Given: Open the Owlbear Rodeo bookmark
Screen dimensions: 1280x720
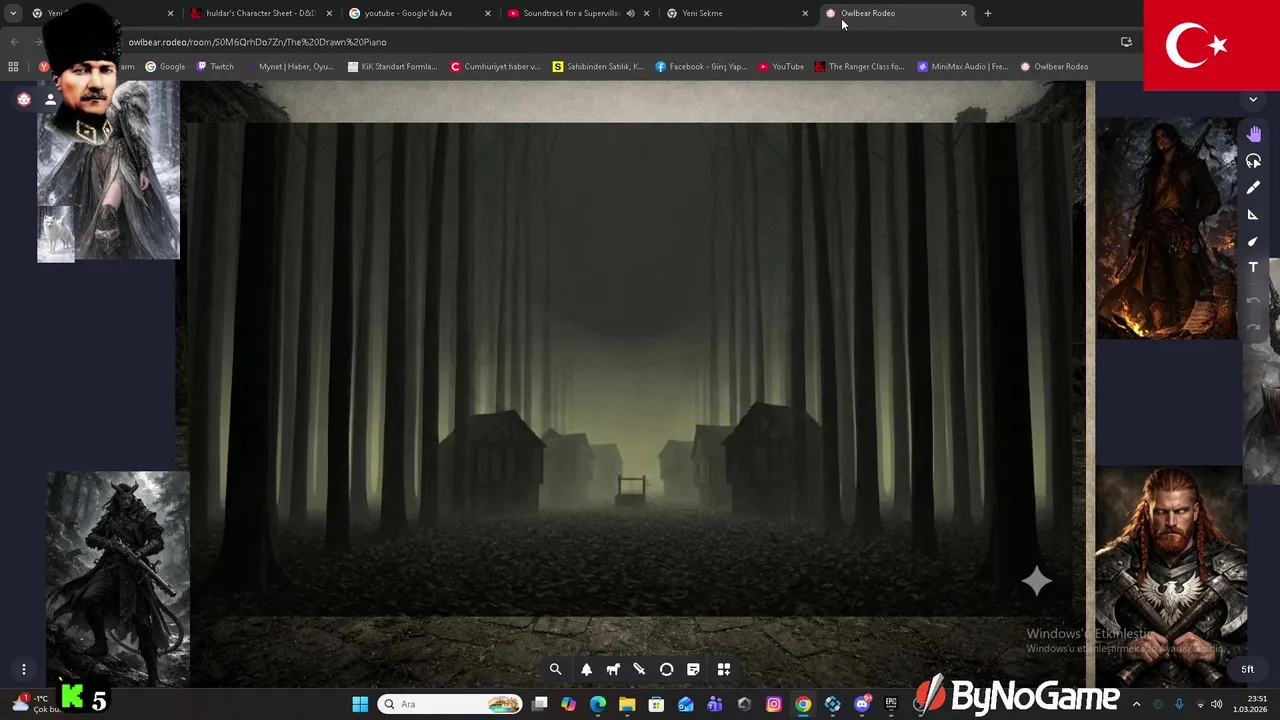Looking at the screenshot, I should 1054,67.
